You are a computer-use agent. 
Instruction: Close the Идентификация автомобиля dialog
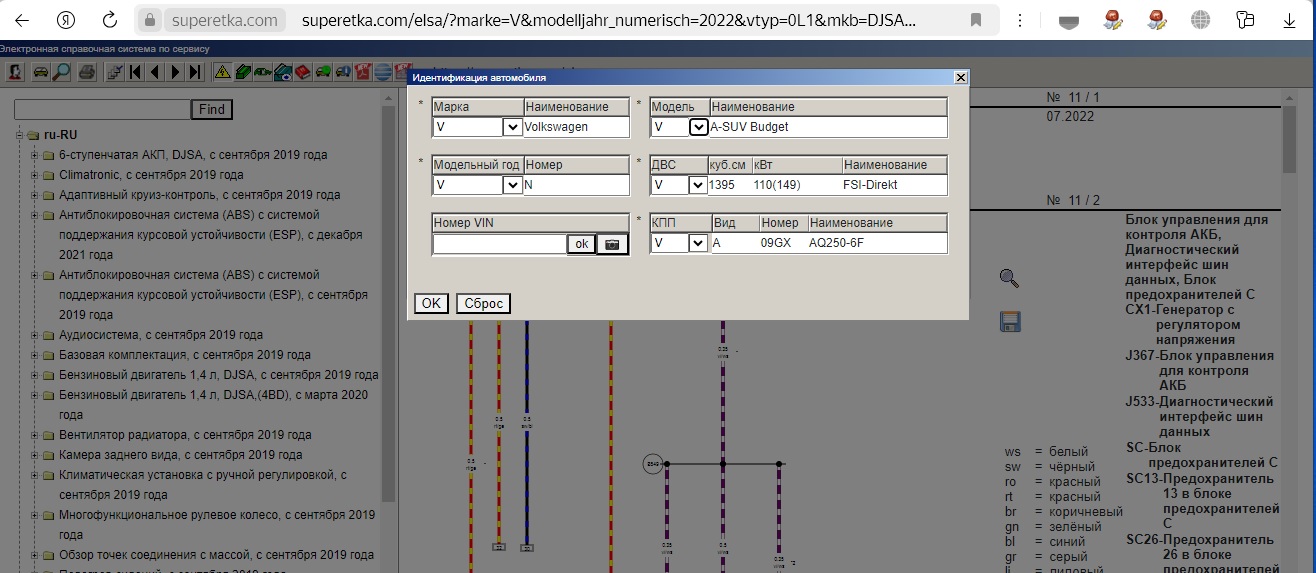pos(961,77)
